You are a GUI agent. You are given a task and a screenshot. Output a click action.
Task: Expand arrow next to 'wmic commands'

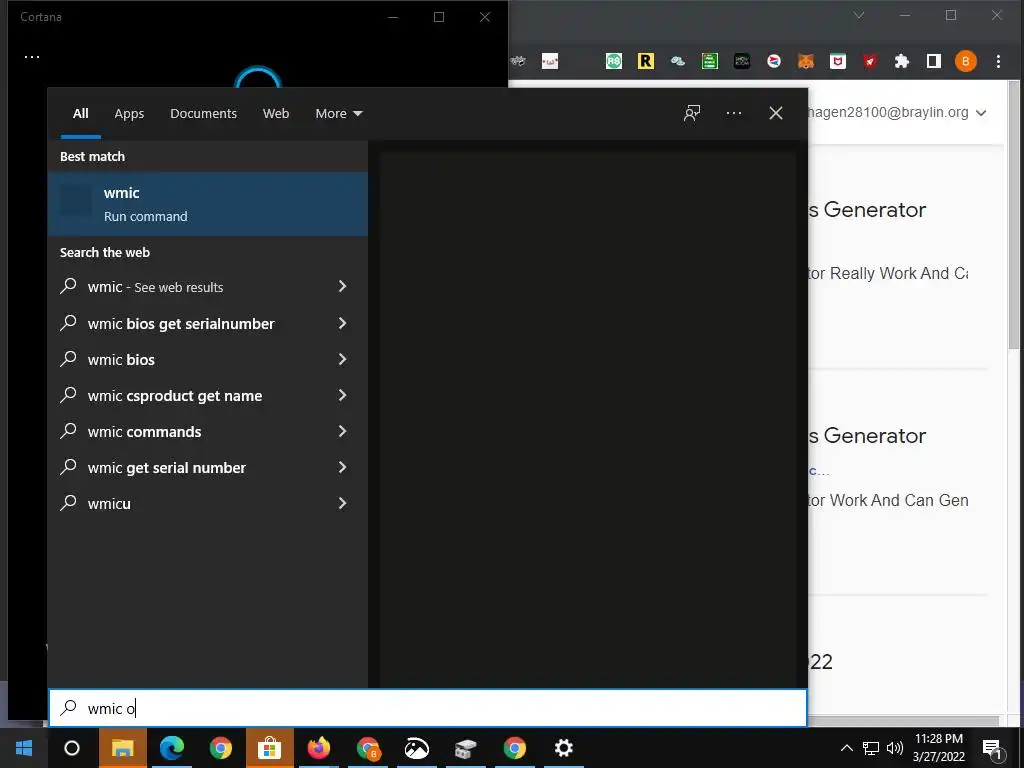pyautogui.click(x=342, y=431)
